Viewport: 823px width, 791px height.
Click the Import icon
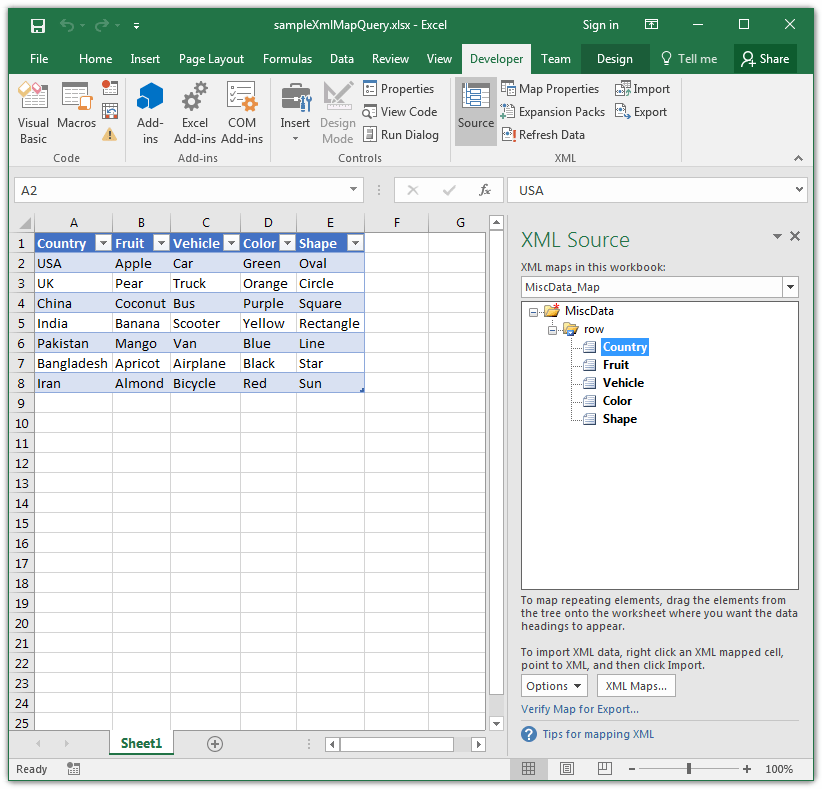pos(642,88)
